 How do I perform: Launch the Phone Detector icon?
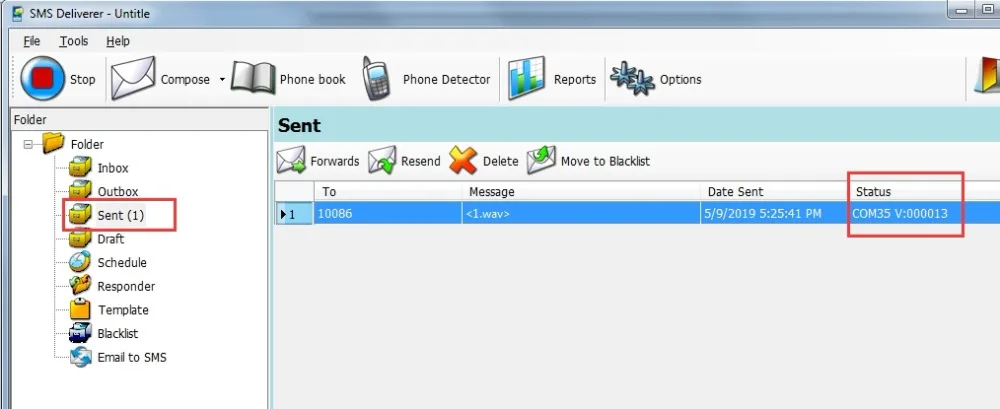point(376,78)
